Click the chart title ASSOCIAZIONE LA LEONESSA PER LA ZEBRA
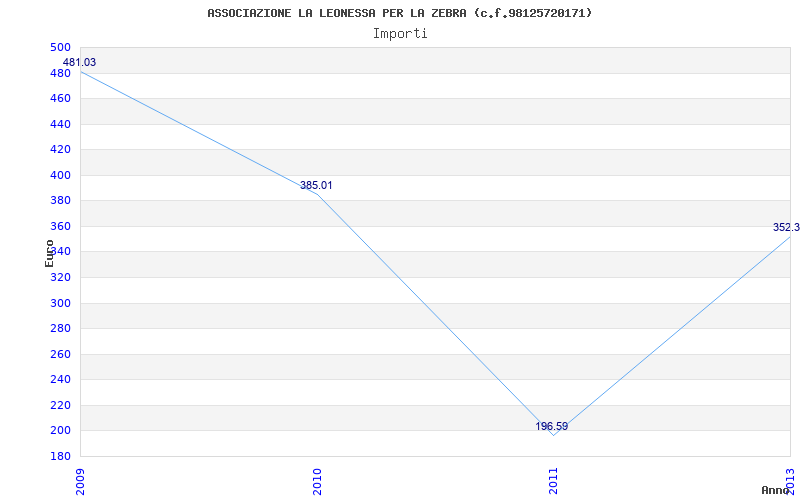The image size is (800, 500). pyautogui.click(x=399, y=13)
